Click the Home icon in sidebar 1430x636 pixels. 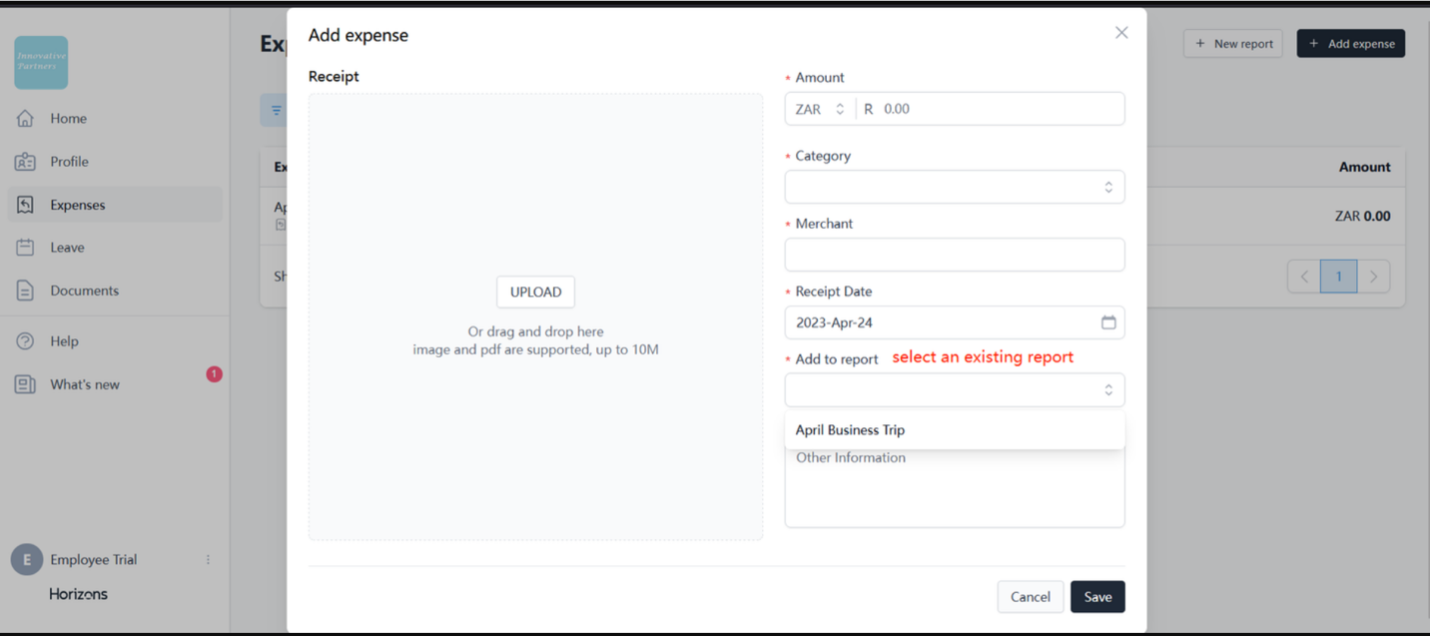[x=26, y=118]
